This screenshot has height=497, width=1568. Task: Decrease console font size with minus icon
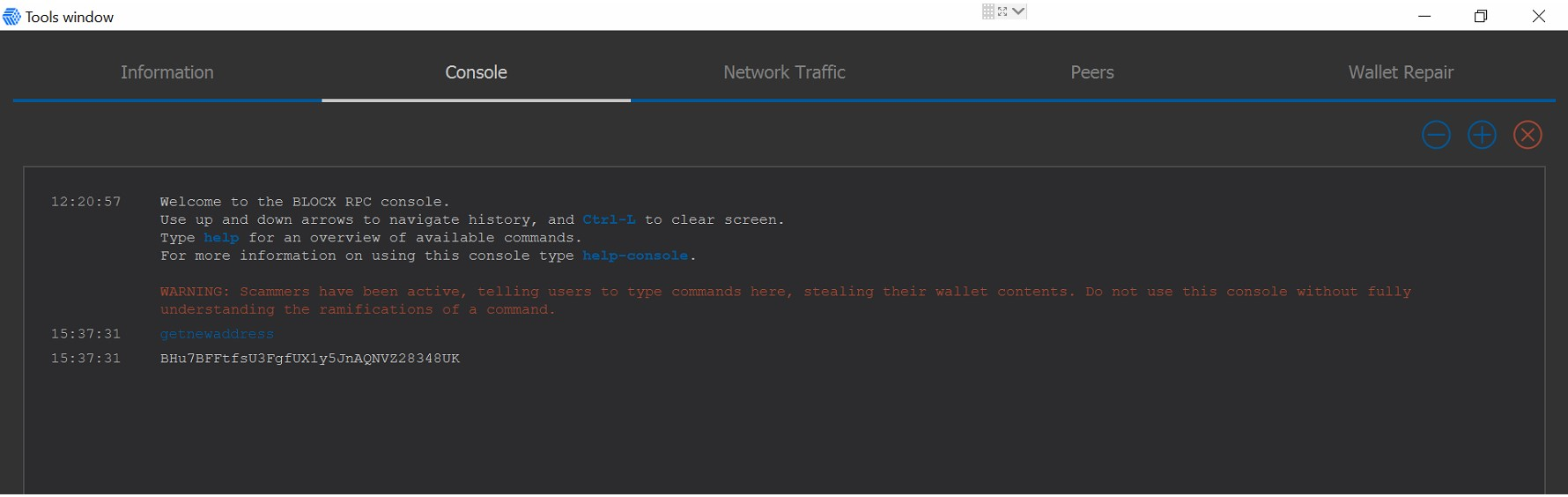pyautogui.click(x=1436, y=135)
